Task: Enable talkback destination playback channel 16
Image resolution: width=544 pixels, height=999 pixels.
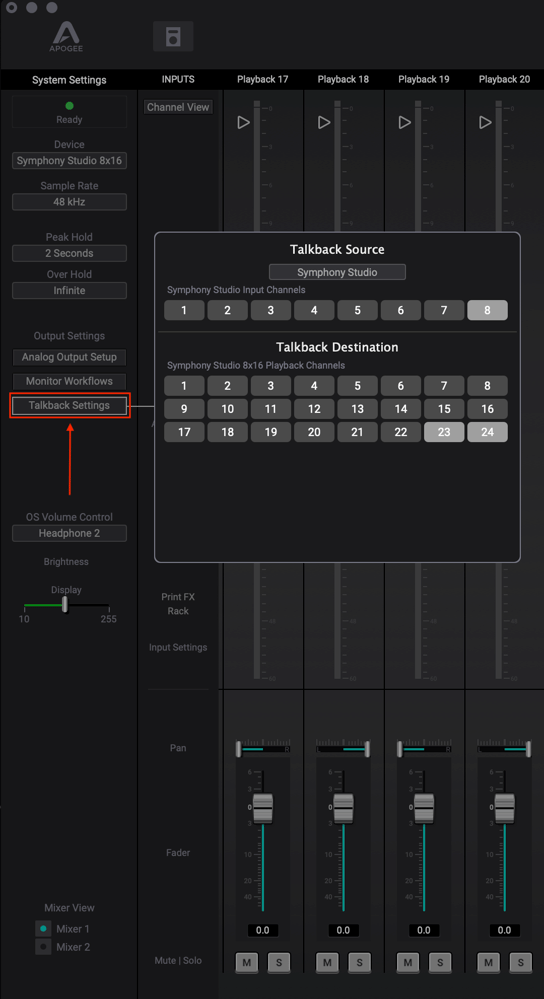Action: pos(487,409)
